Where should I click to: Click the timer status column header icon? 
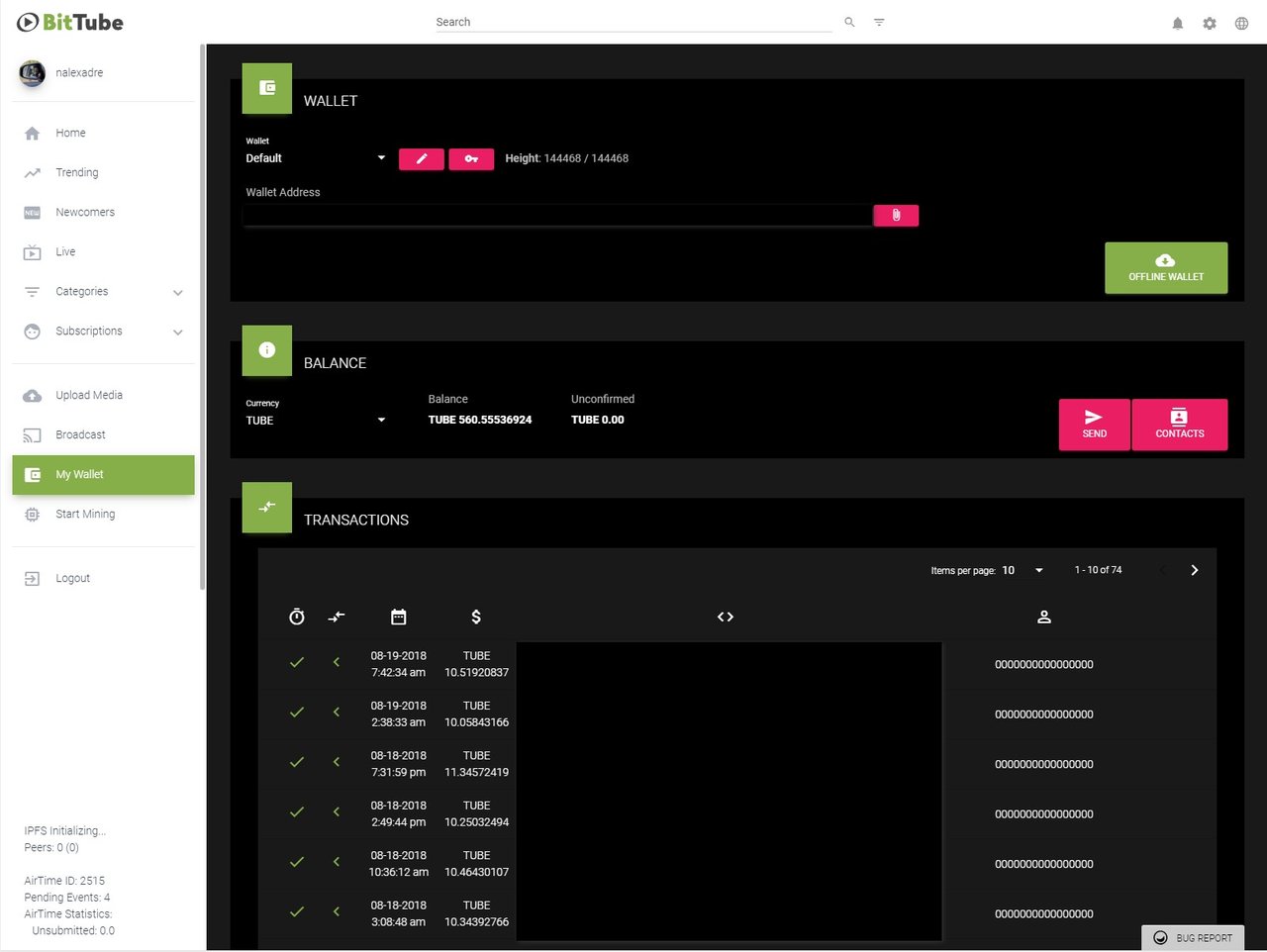[297, 617]
